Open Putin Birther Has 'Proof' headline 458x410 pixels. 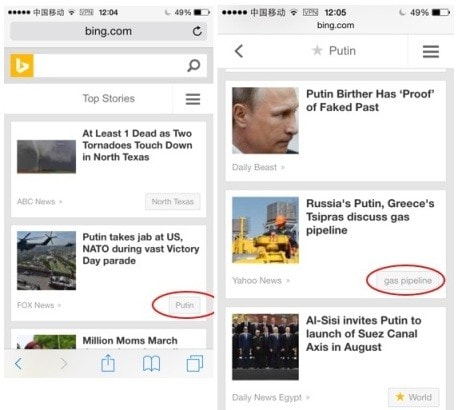(x=370, y=101)
